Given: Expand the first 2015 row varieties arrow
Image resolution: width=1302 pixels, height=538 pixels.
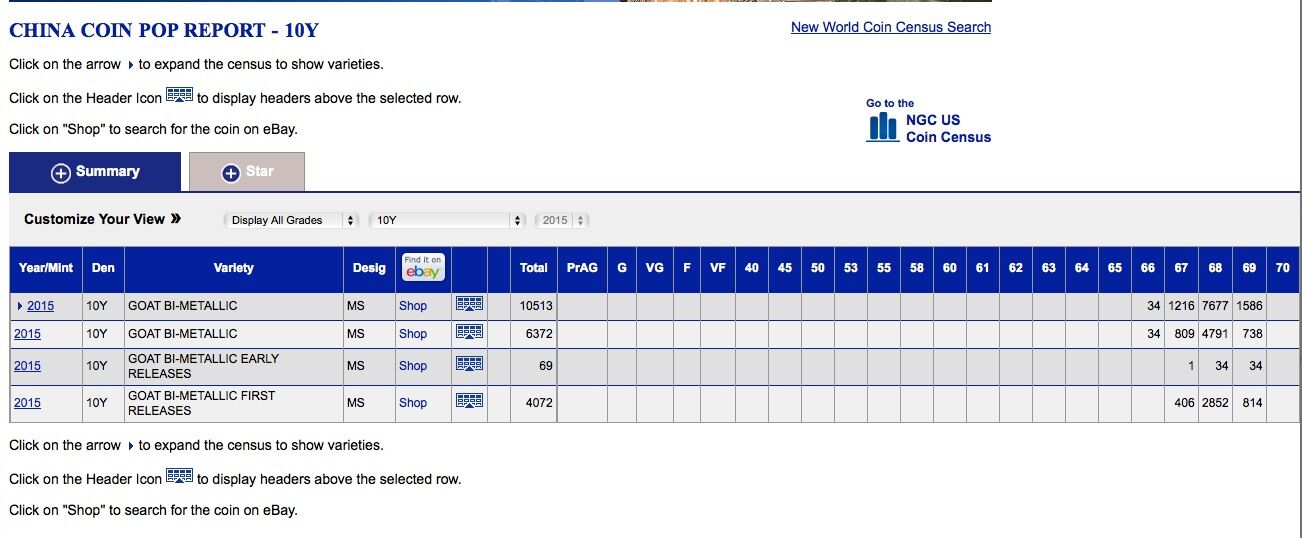Looking at the screenshot, I should 19,306.
